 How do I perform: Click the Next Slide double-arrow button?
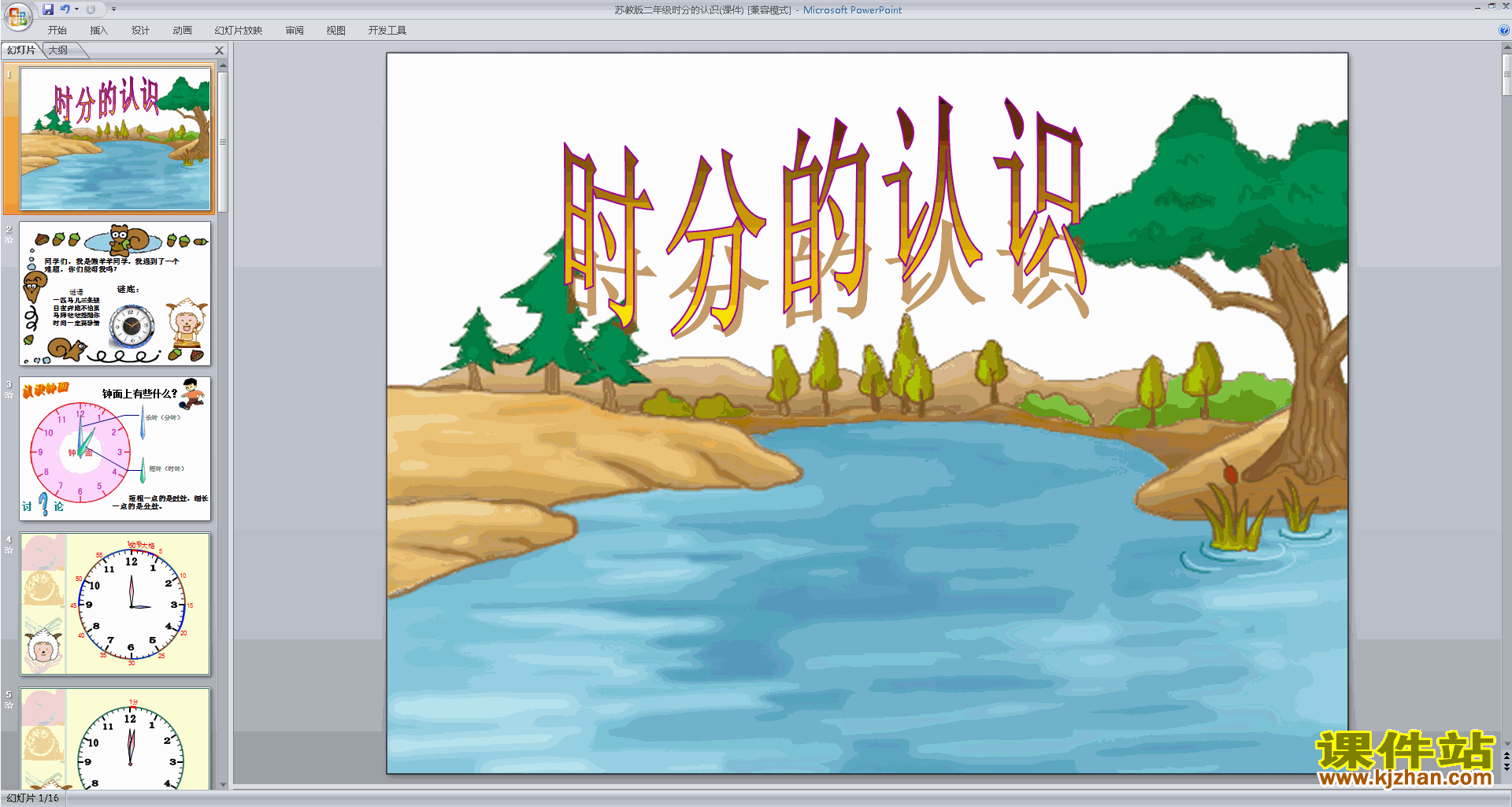(x=1506, y=767)
